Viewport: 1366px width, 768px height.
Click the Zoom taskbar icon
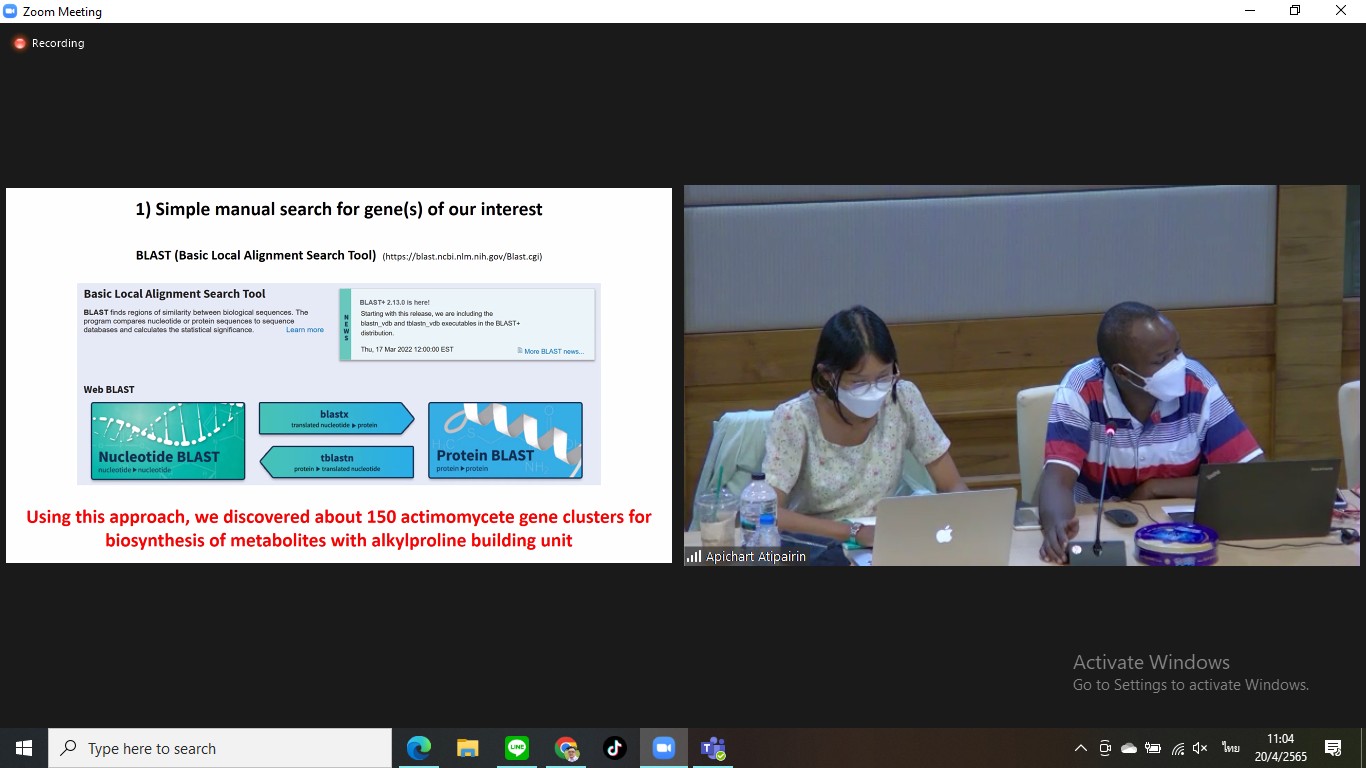coord(664,748)
